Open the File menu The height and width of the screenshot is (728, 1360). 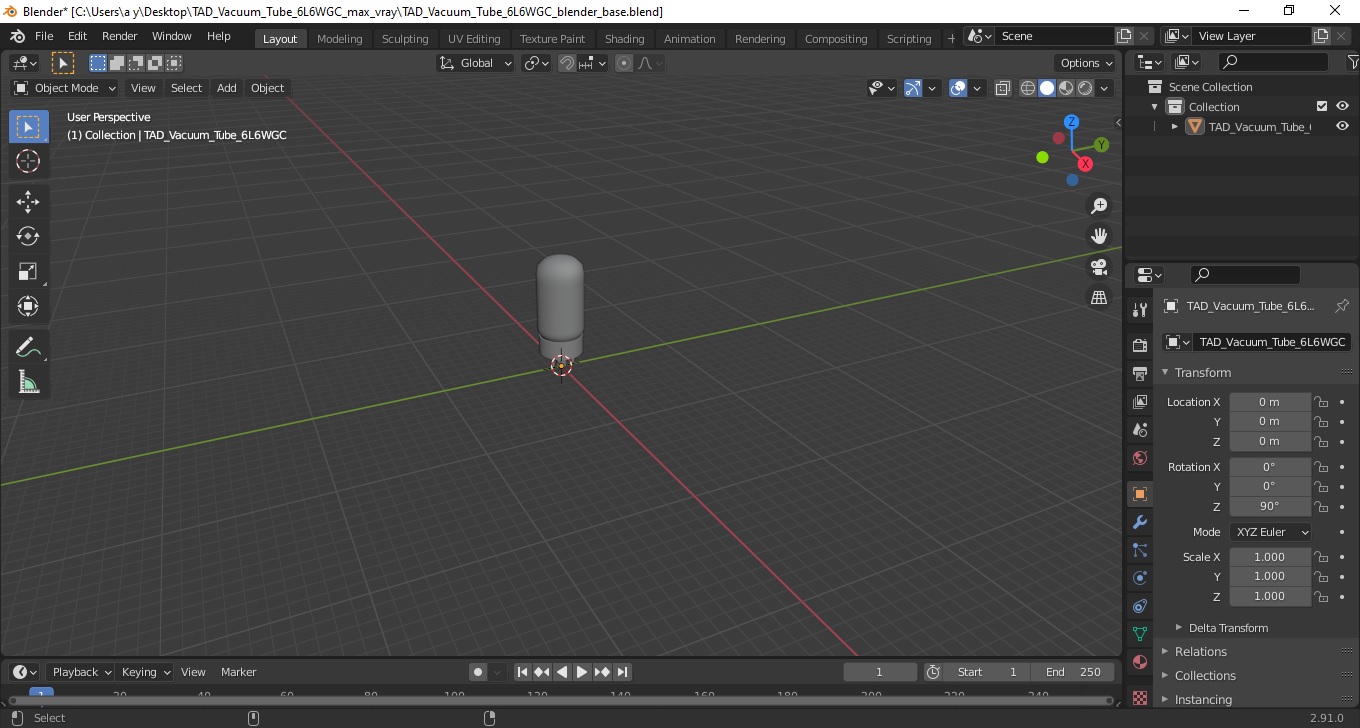44,36
